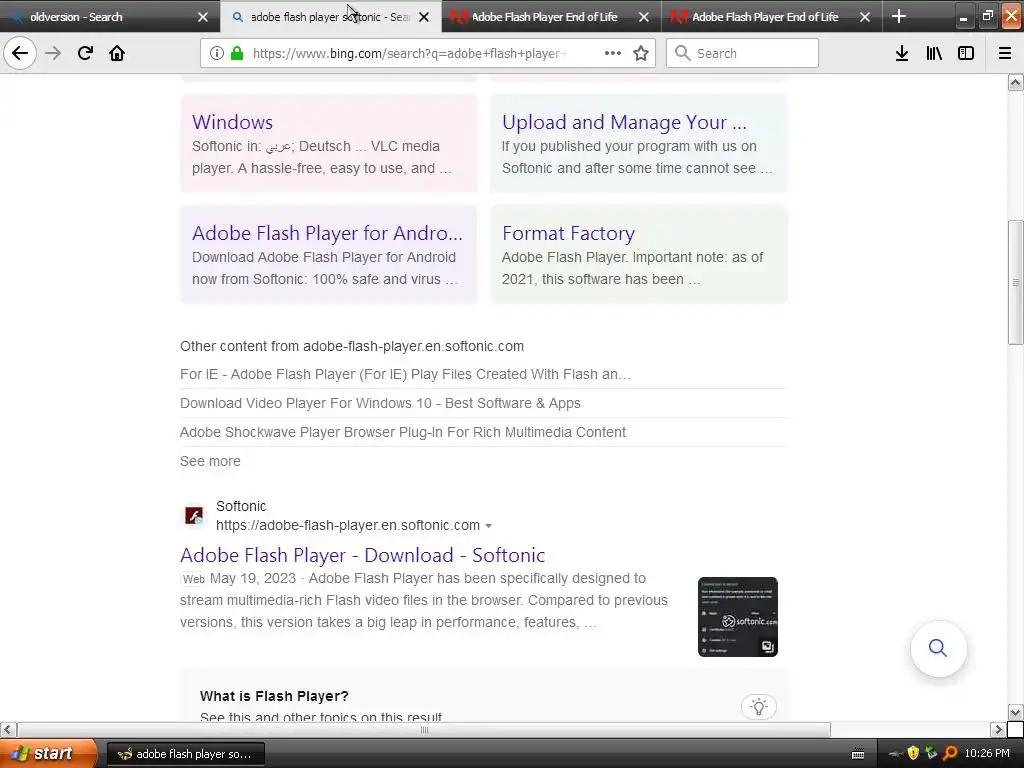Close the oldversion - Search tab
1024x768 pixels.
tap(203, 17)
